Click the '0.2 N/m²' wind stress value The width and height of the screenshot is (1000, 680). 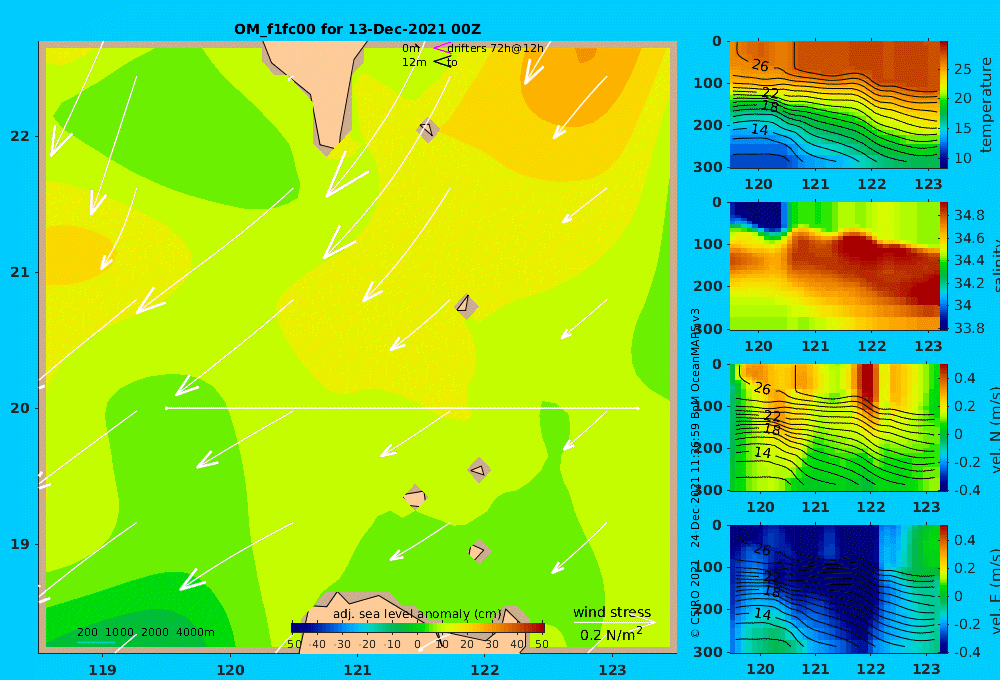pos(611,634)
